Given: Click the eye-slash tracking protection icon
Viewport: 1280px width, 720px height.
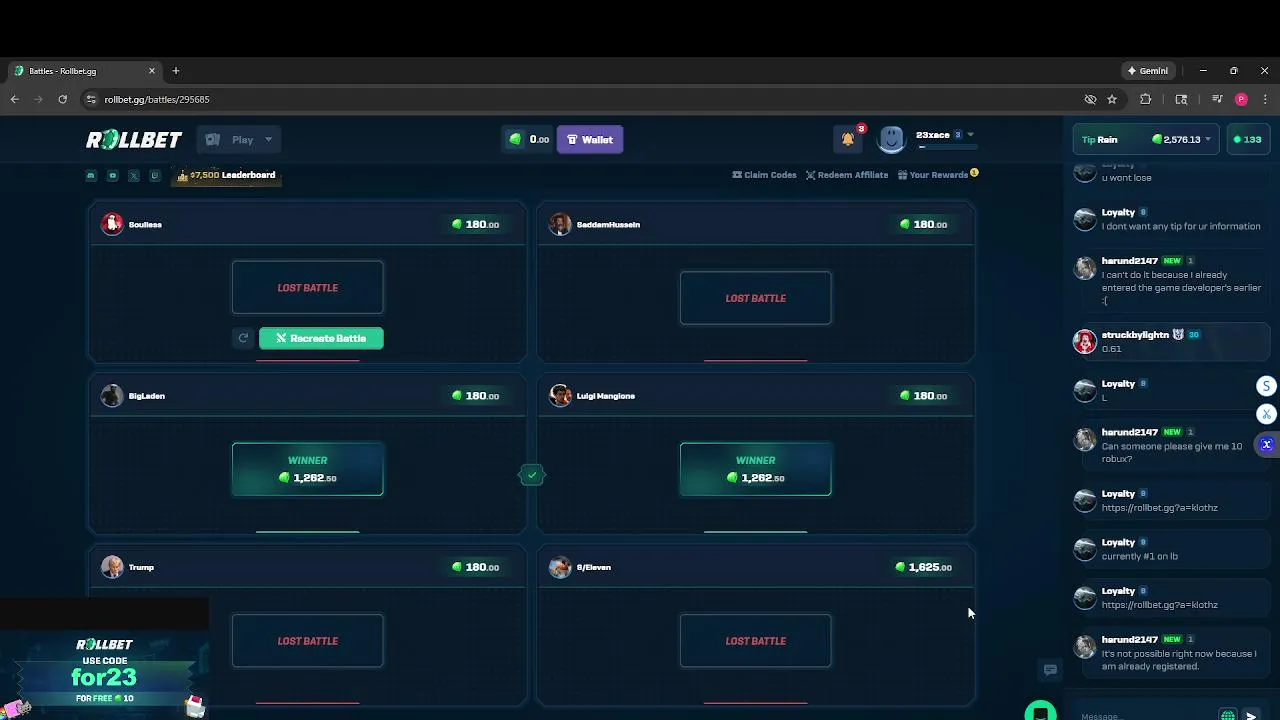Looking at the screenshot, I should [x=1091, y=99].
